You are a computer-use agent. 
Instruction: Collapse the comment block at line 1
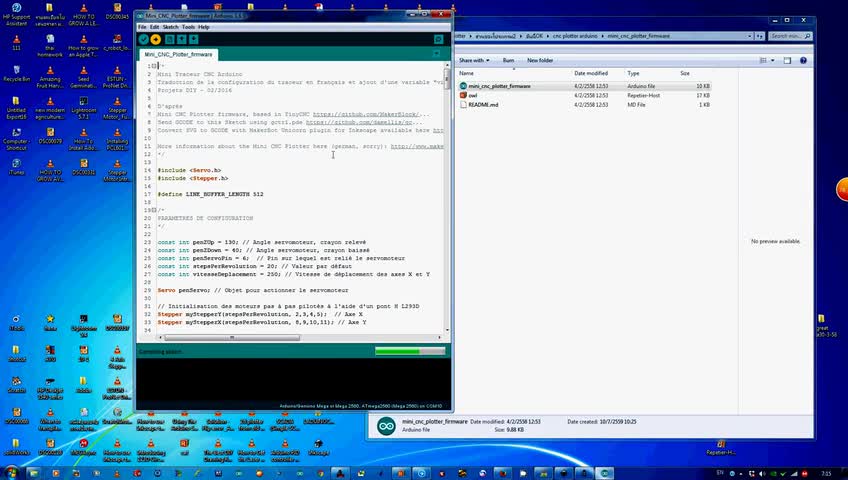pyautogui.click(x=154, y=66)
